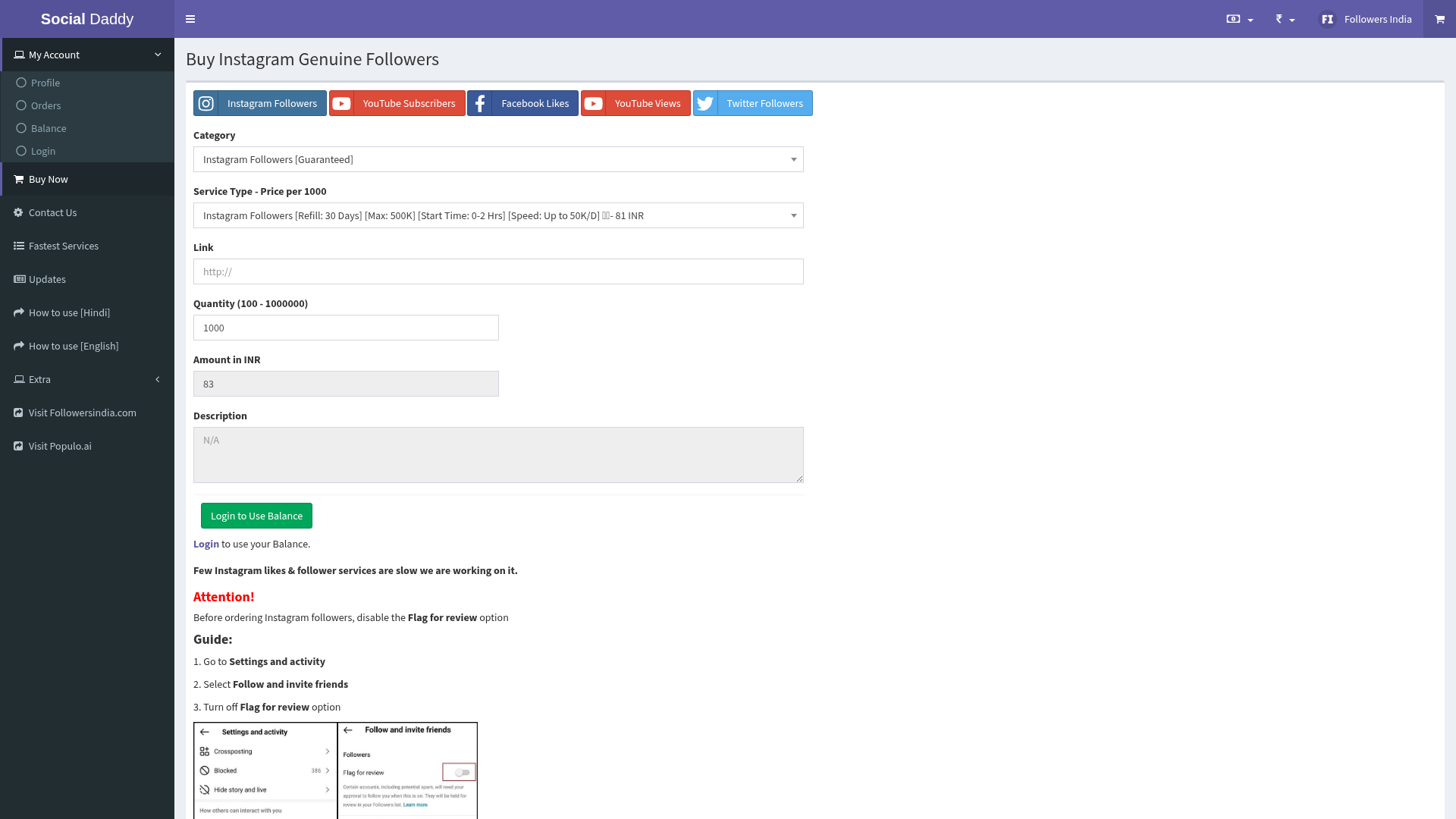The width and height of the screenshot is (1456, 819).
Task: Open the rupee currency dropdown
Action: 1285,19
